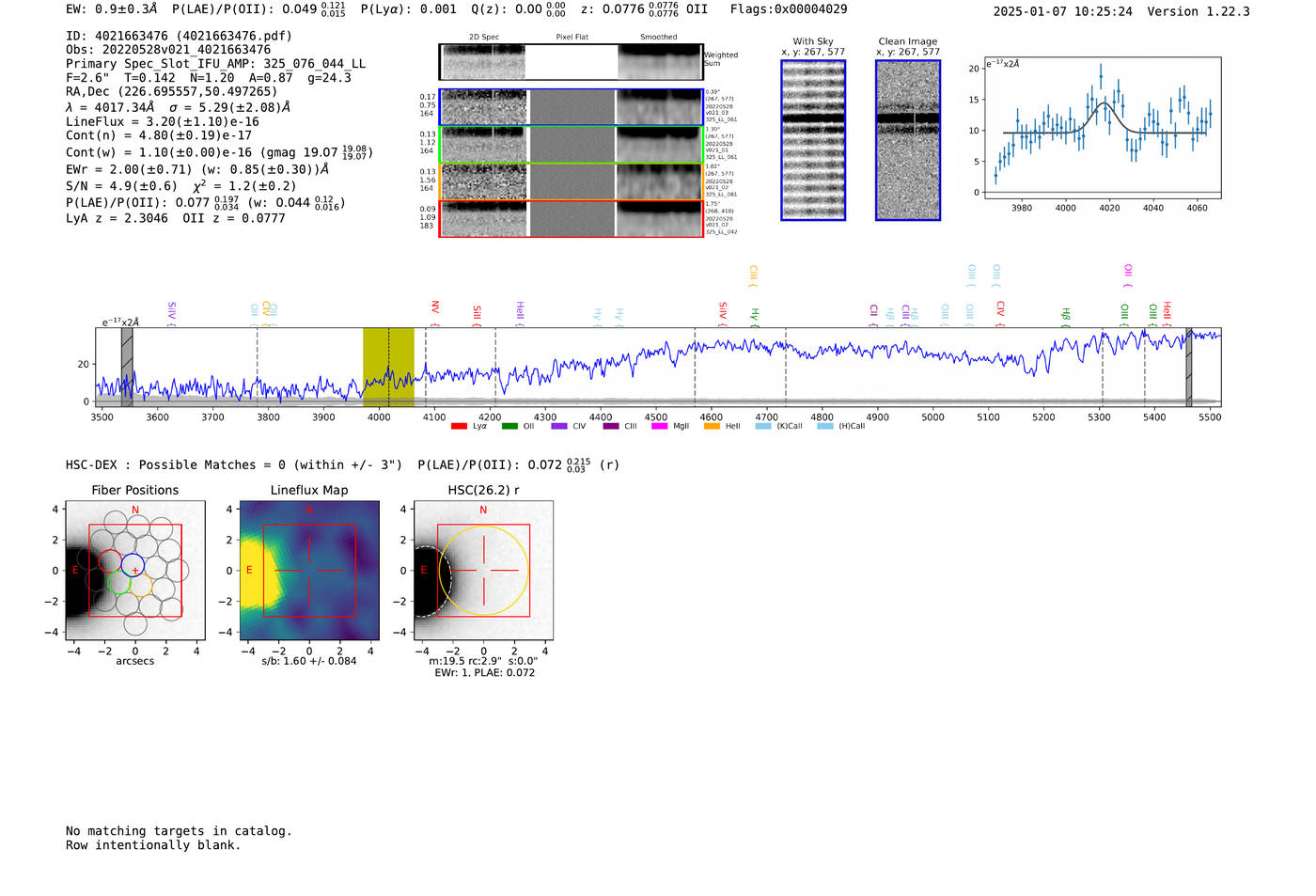Screen dimensions: 1316x896
Task: Select the orange-bordered 2D fiber spectrum row
Action: [572, 181]
